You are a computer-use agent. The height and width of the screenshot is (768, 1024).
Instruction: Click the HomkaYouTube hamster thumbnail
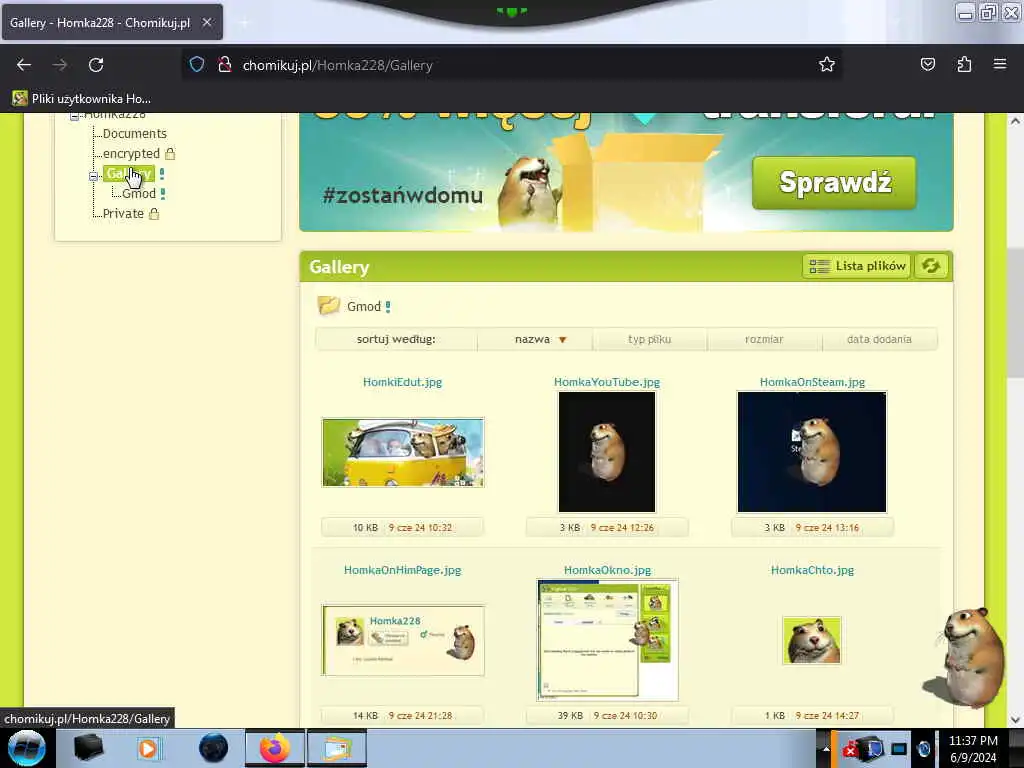coord(607,452)
